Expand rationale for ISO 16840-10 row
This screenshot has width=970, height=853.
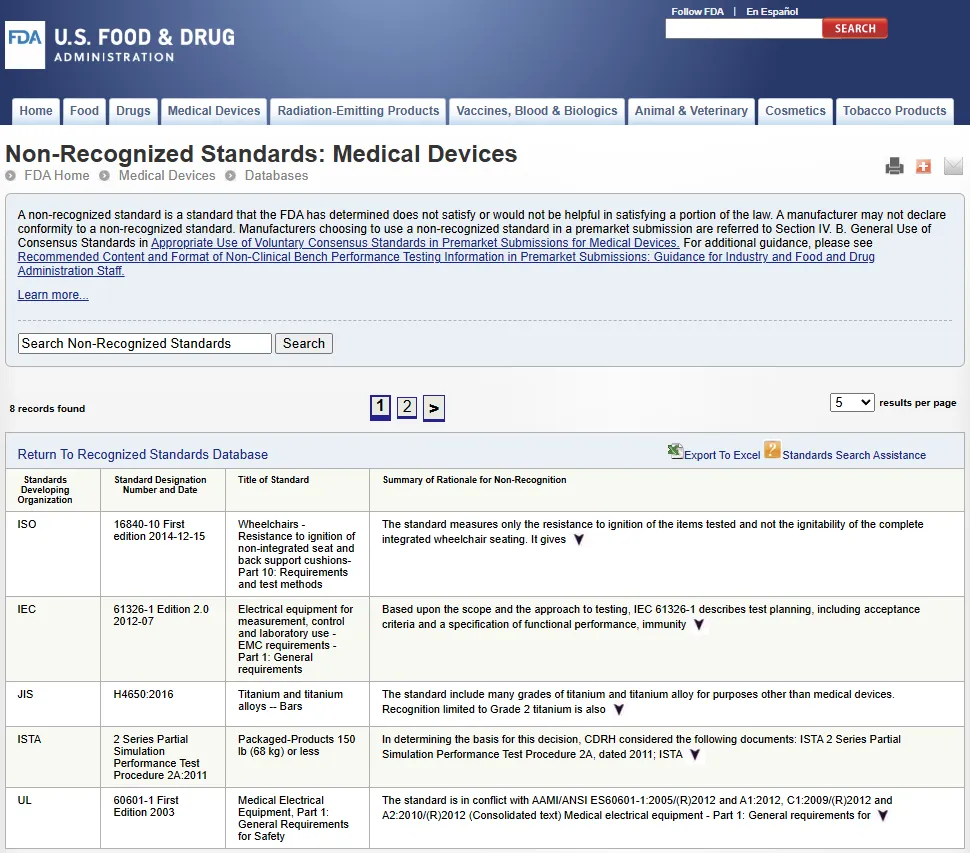(578, 539)
